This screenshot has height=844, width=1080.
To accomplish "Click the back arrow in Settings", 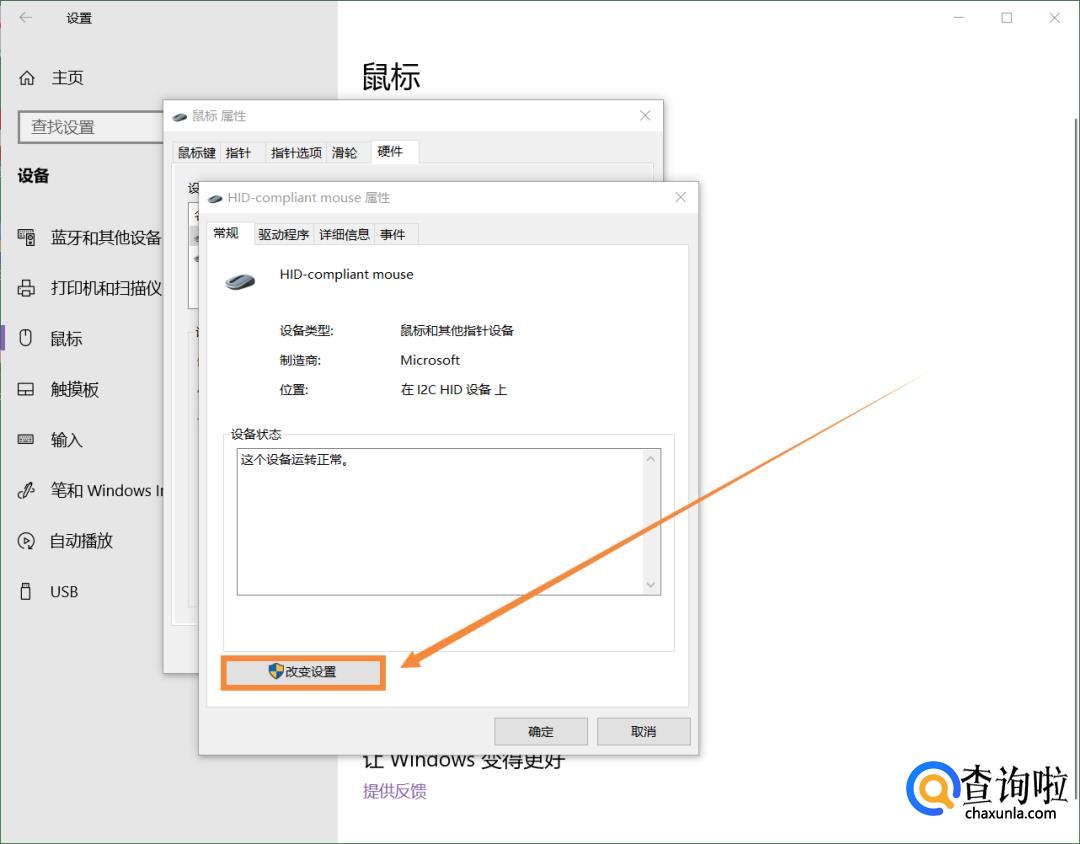I will click(26, 18).
